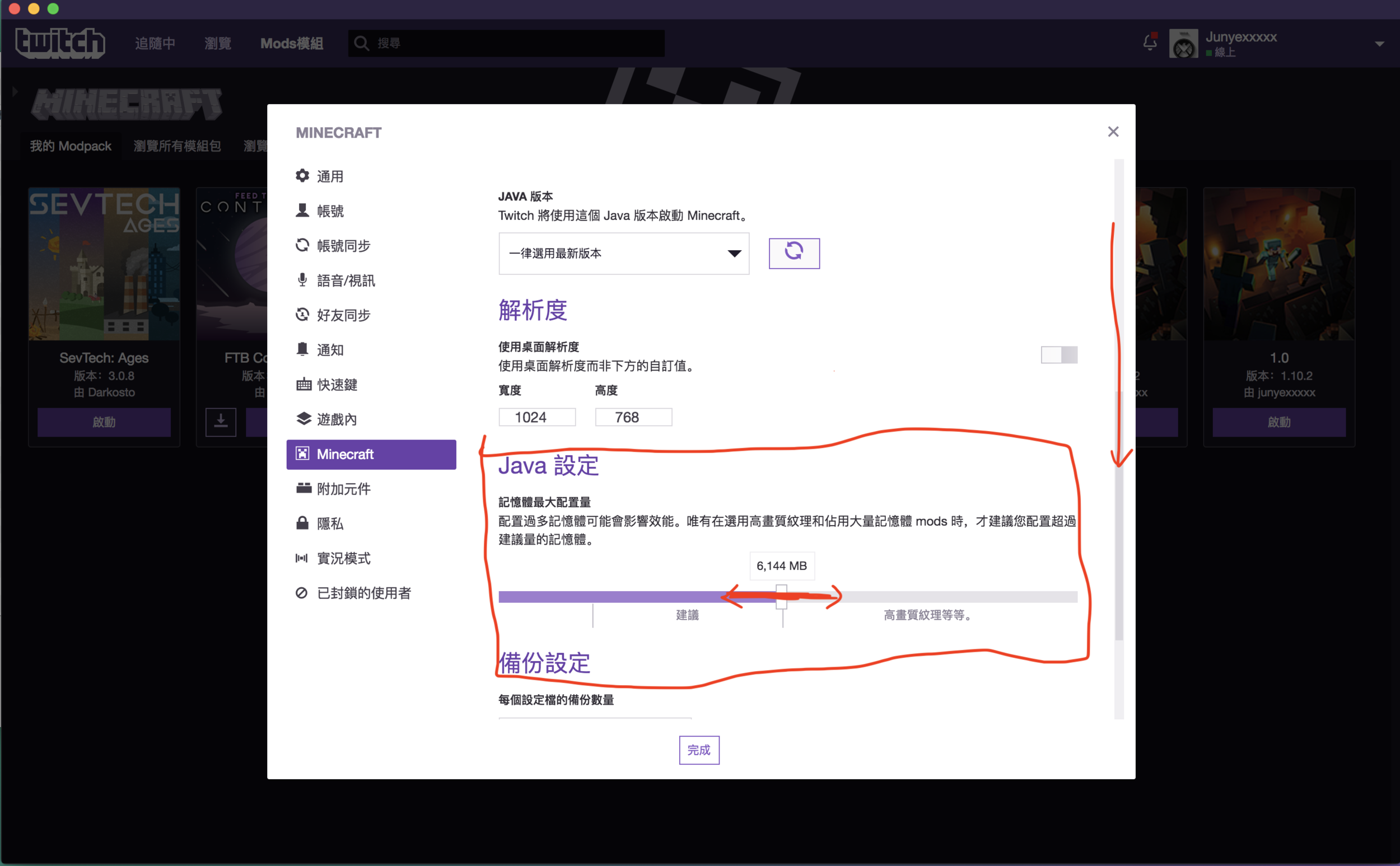Click the 遊戲內 layers icon
This screenshot has width=1400, height=866.
pos(304,419)
